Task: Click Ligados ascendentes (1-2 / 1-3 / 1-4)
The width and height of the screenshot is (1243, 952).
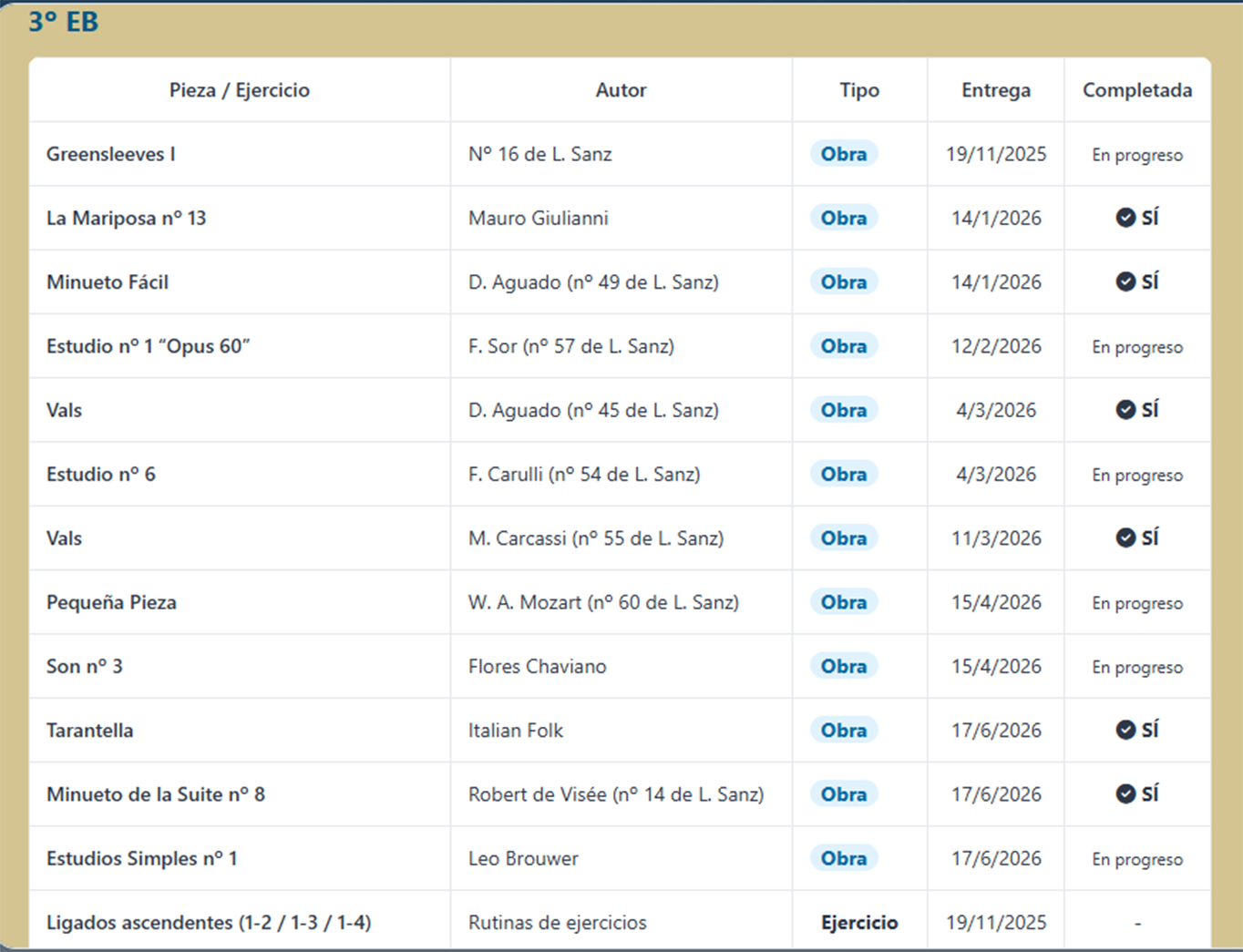Action: pos(209,922)
